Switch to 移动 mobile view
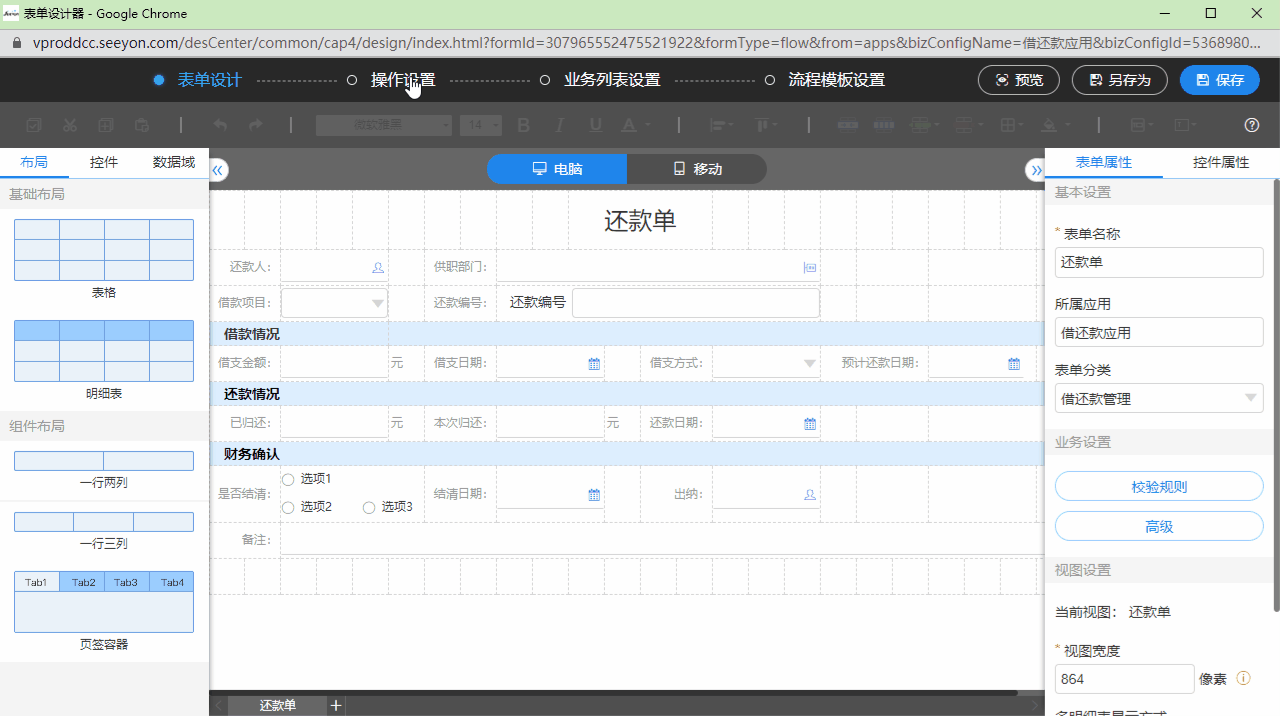Screen dimensions: 1280x716 [x=697, y=169]
